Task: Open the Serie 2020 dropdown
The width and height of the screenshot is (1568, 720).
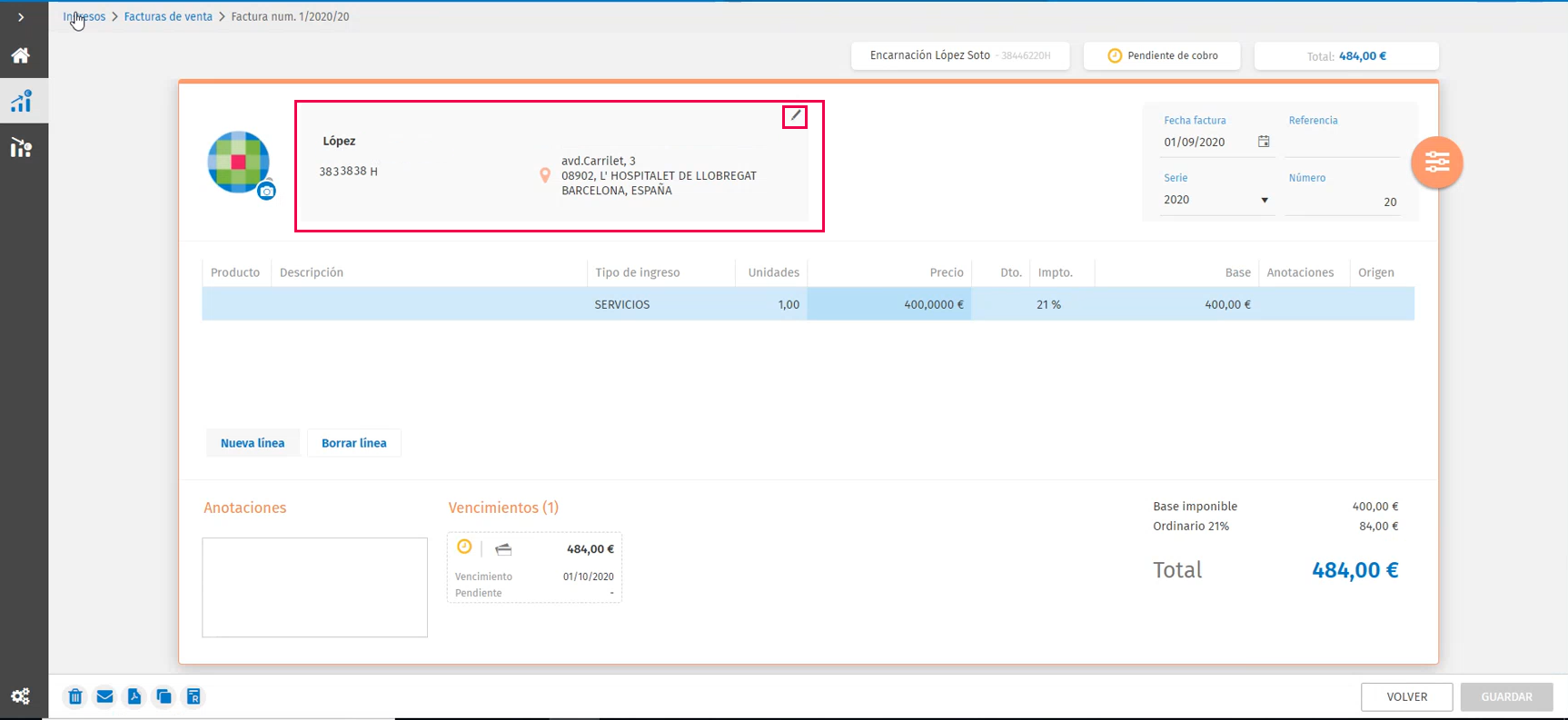Action: pos(1216,200)
